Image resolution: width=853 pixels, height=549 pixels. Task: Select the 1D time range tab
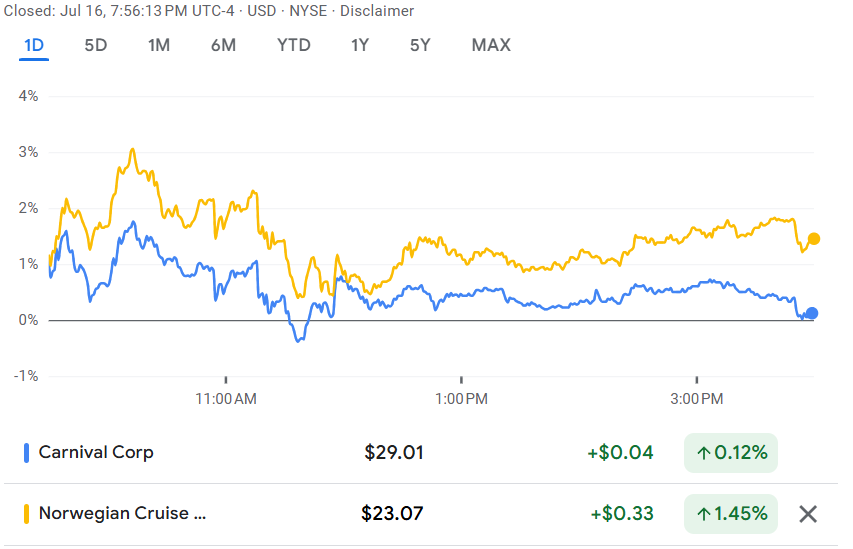pos(34,45)
